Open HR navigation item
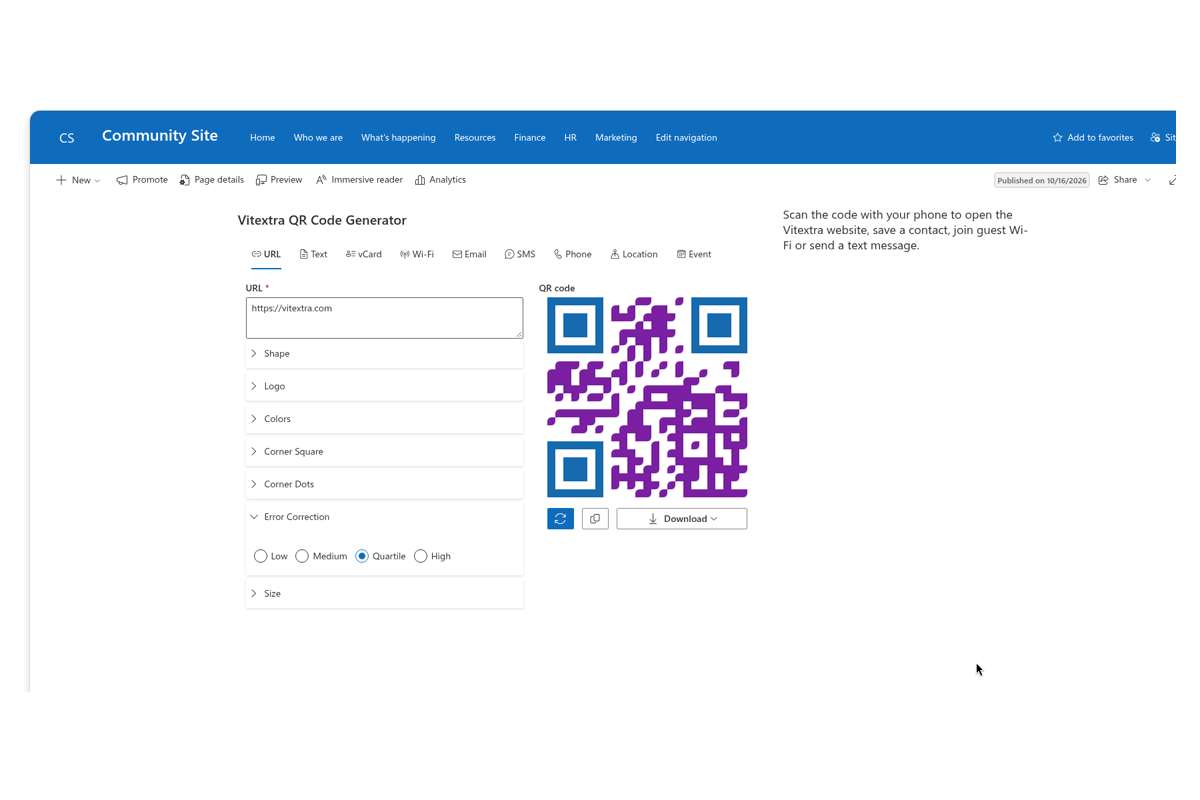The width and height of the screenshot is (1200, 800). 570,138
